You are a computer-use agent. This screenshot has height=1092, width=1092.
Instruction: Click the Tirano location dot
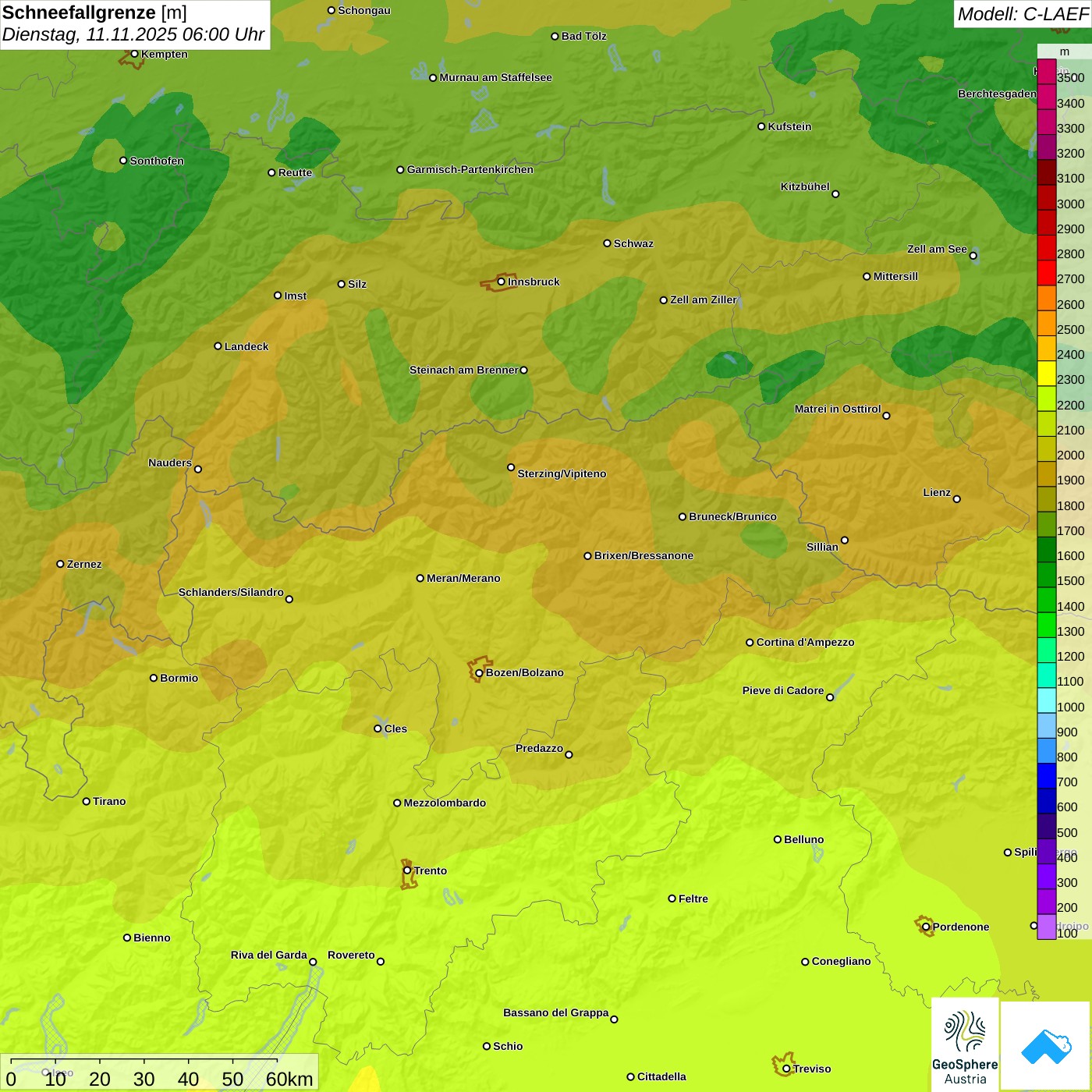tap(87, 801)
